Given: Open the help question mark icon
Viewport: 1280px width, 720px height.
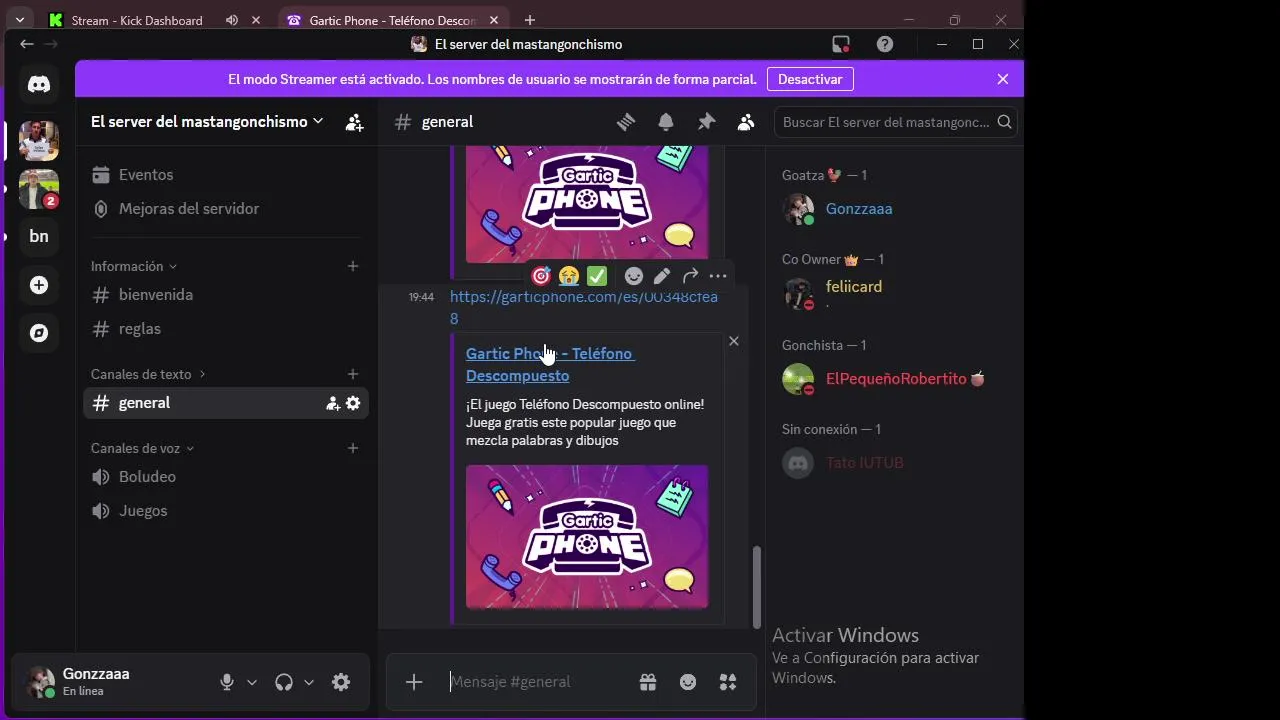Looking at the screenshot, I should pyautogui.click(x=885, y=44).
